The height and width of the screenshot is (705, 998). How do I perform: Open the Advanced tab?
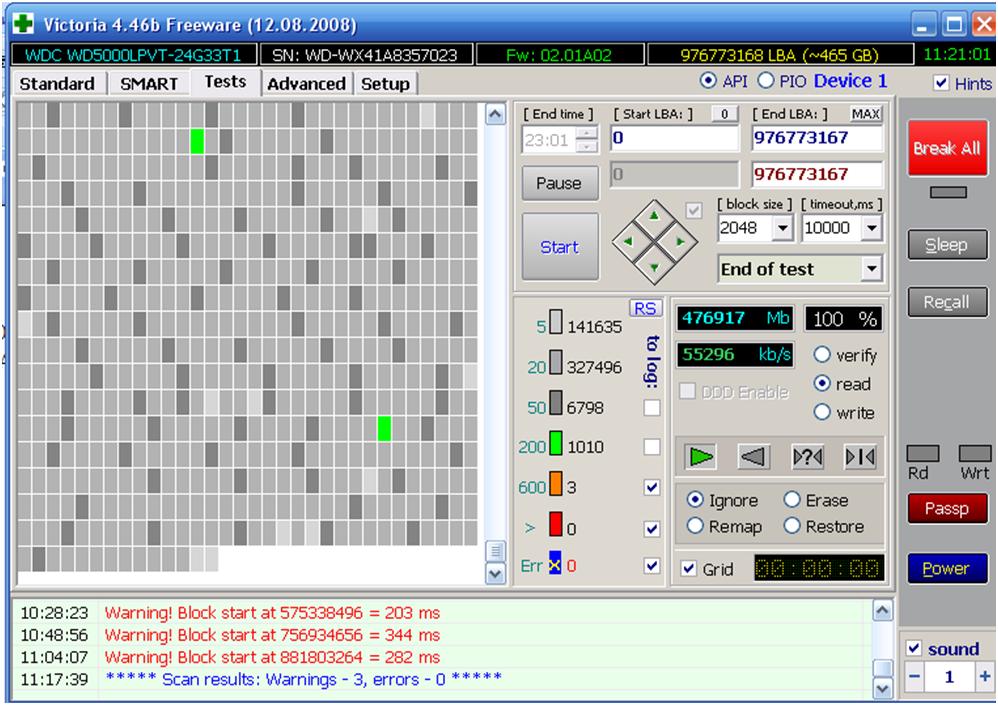[x=306, y=84]
